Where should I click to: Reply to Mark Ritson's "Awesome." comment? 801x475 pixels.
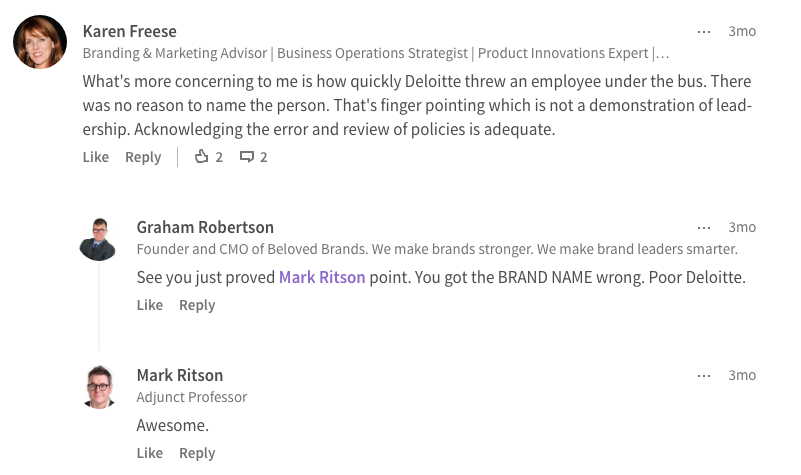[x=197, y=453]
